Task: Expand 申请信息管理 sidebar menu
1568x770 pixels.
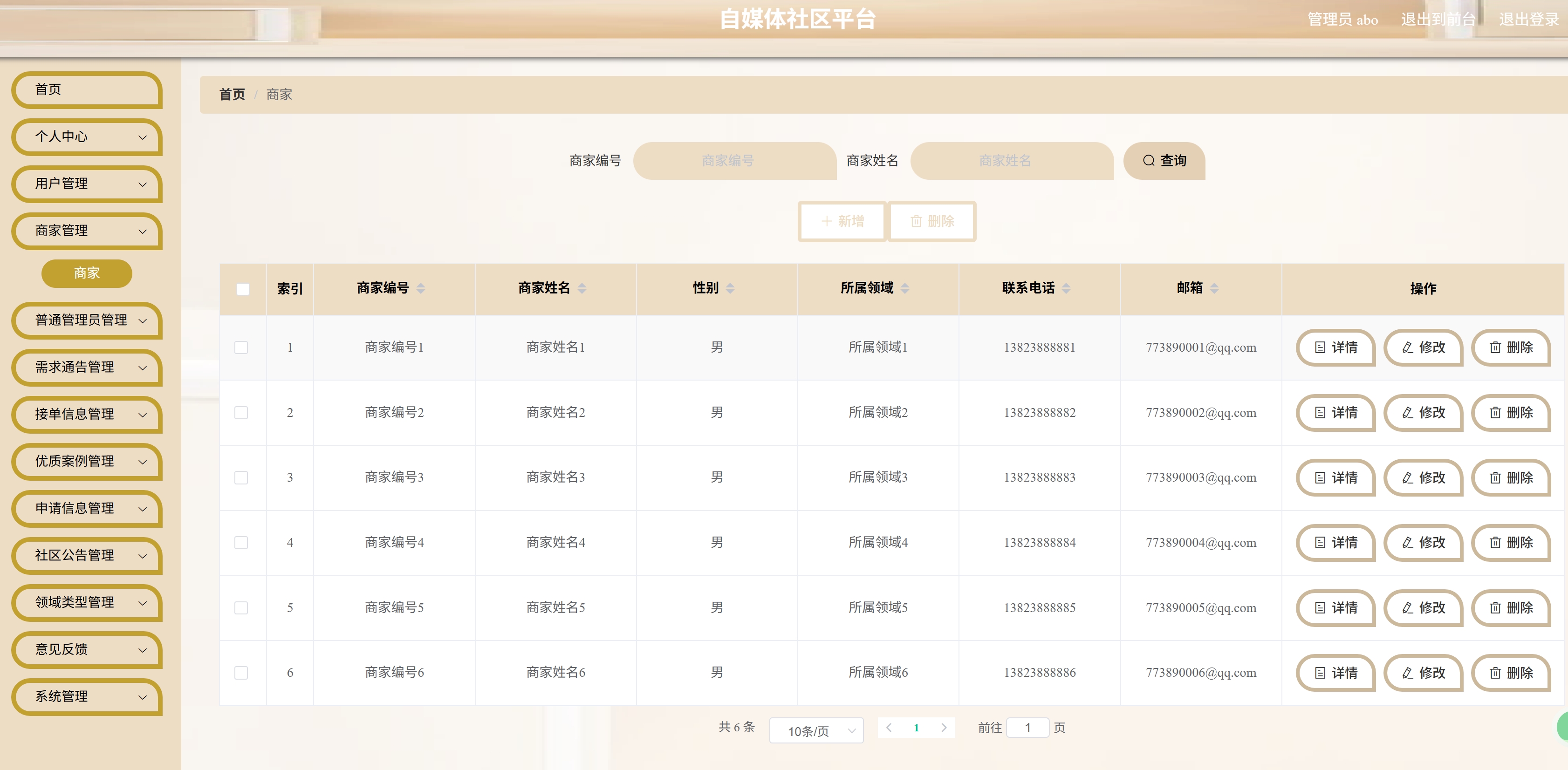Action: 87,508
